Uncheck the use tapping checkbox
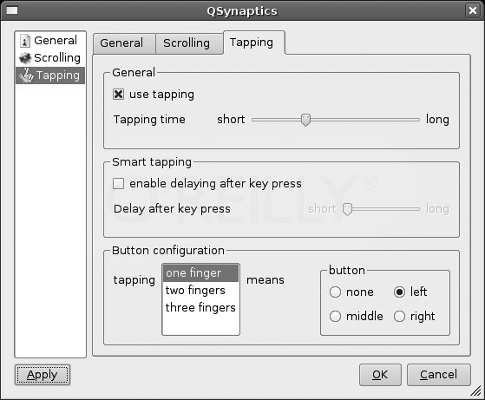 (x=118, y=94)
